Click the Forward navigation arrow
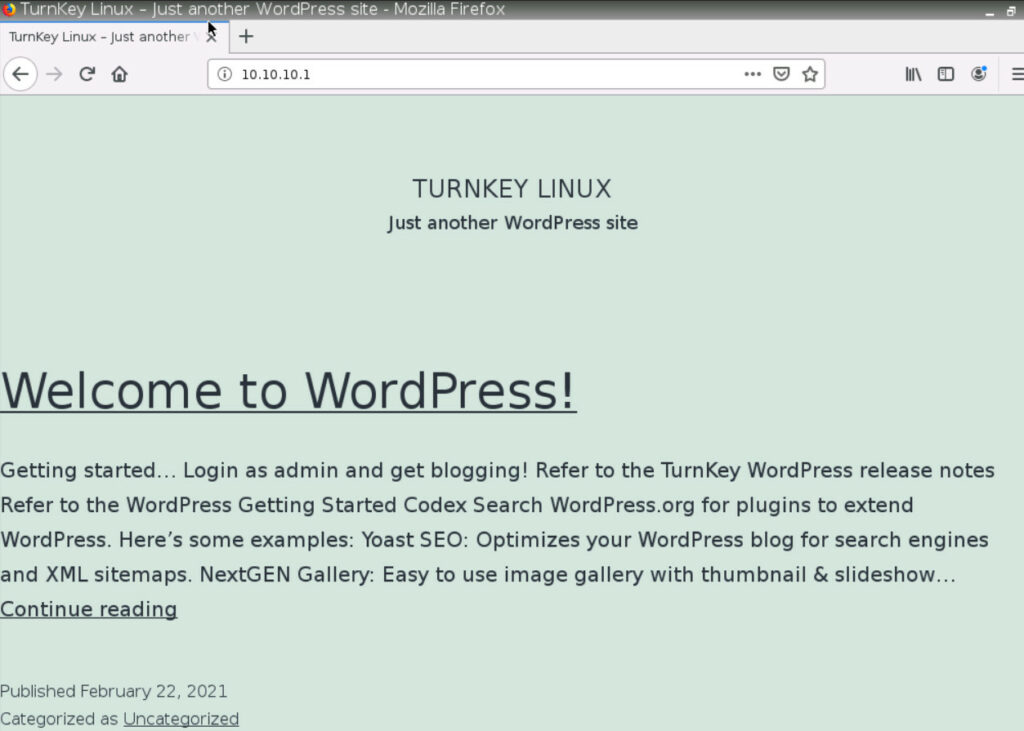This screenshot has width=1024, height=731. (54, 74)
